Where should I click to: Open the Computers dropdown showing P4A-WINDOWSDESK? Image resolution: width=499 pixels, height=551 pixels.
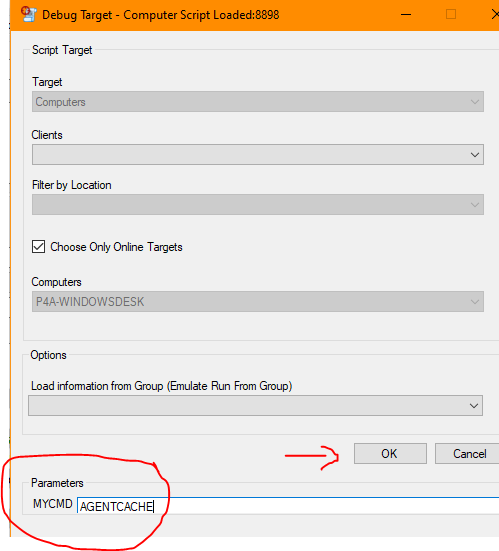coord(258,302)
